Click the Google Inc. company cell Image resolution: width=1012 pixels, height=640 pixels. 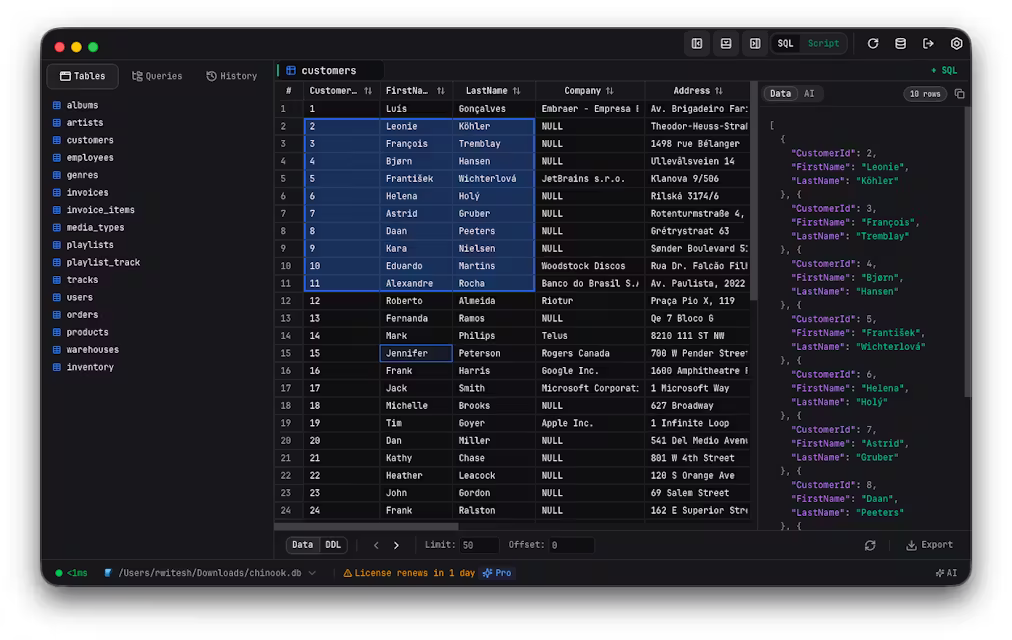590,371
